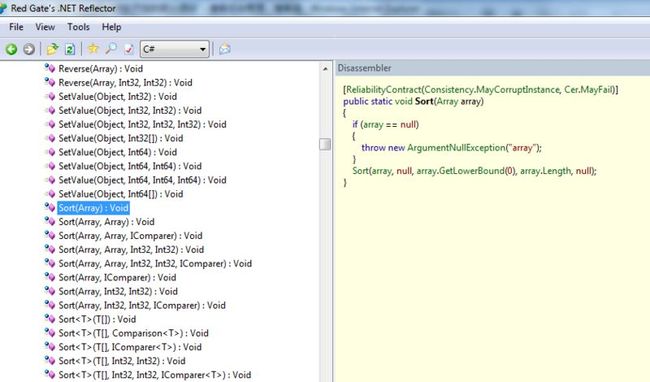Click method icon beside SetValue(Object, Int32) : Void
The image size is (650, 382).
50,97
